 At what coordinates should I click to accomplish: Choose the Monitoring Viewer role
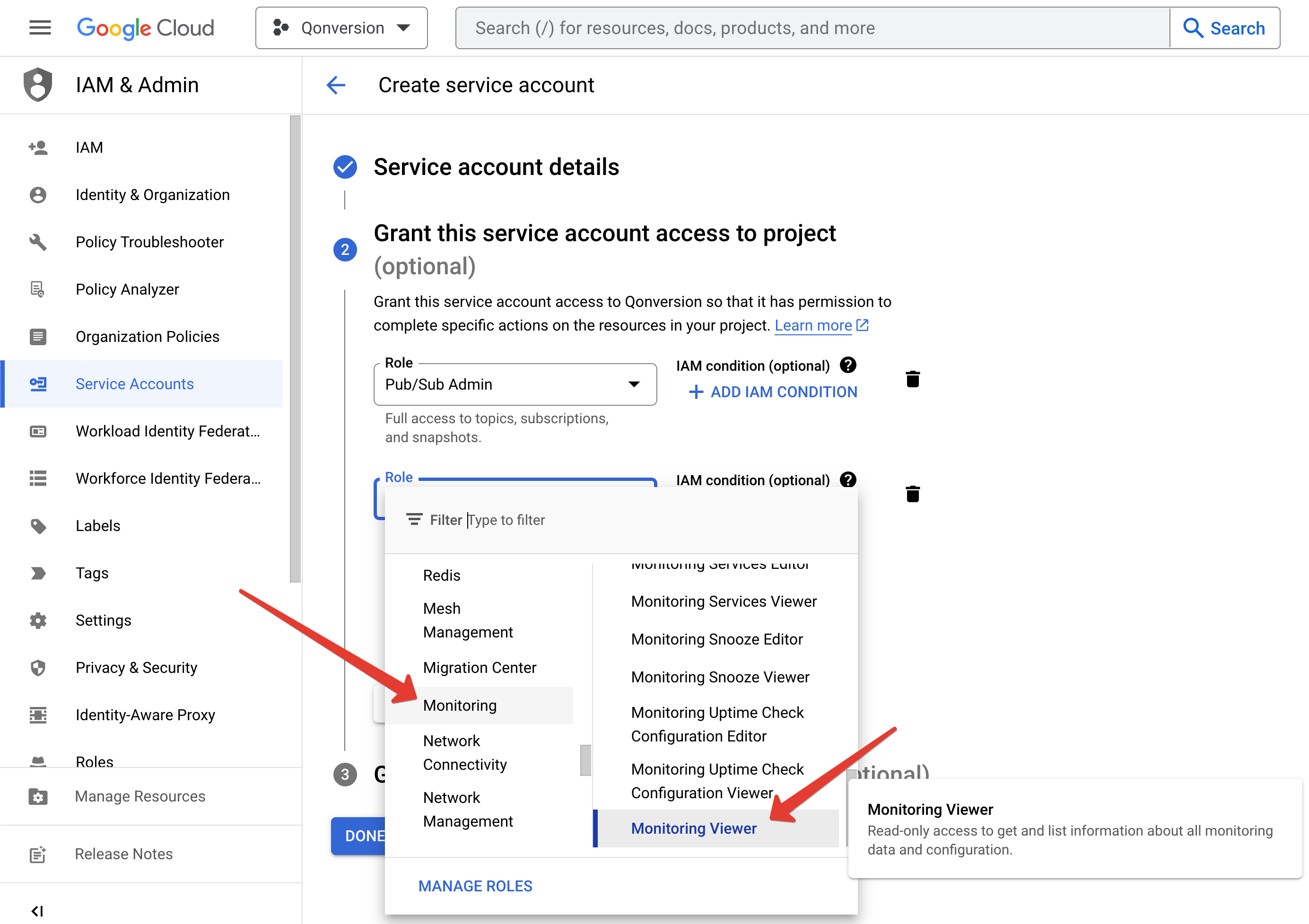point(694,828)
